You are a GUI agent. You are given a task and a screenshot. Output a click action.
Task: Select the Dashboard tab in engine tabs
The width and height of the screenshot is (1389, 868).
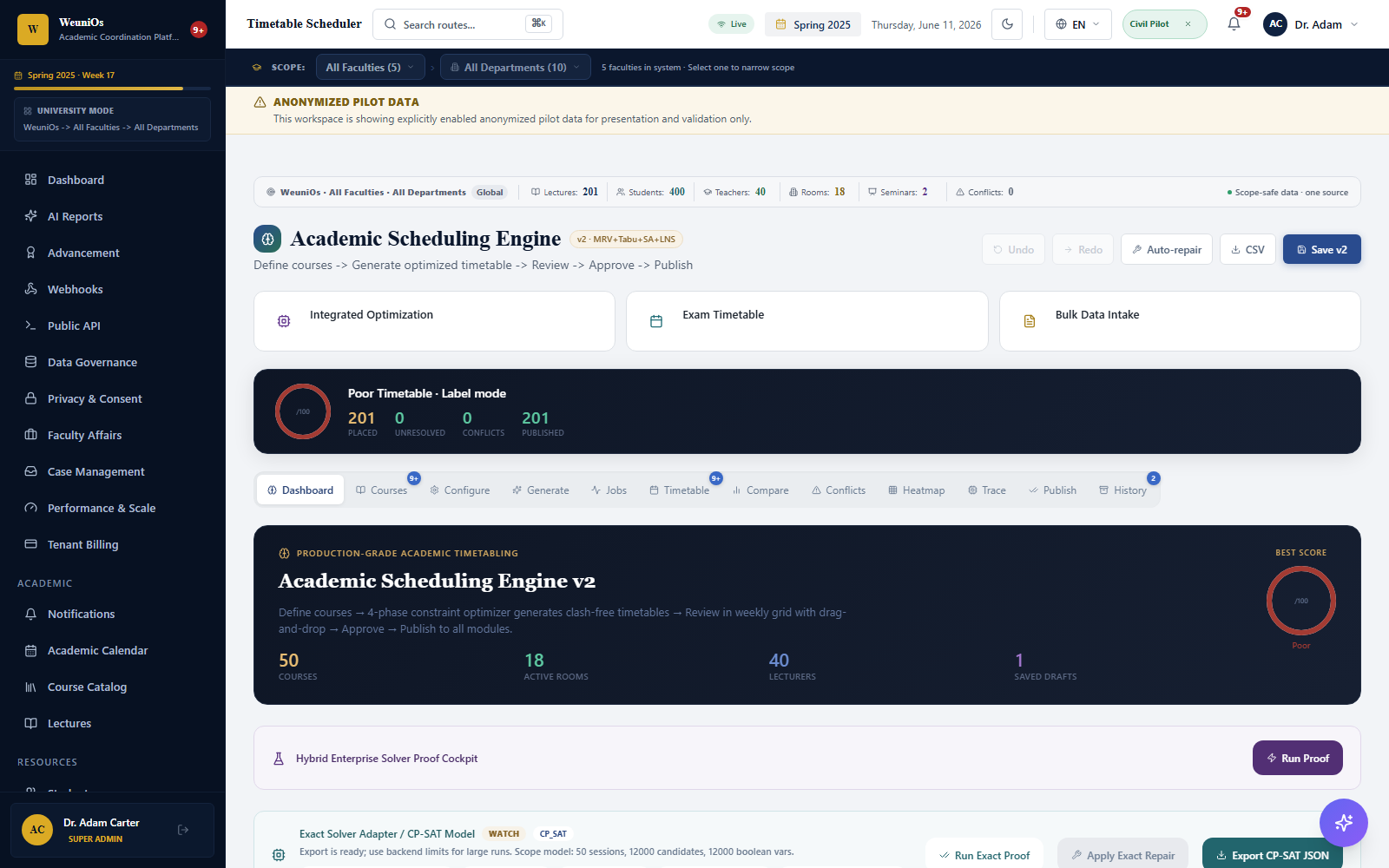[x=300, y=490]
